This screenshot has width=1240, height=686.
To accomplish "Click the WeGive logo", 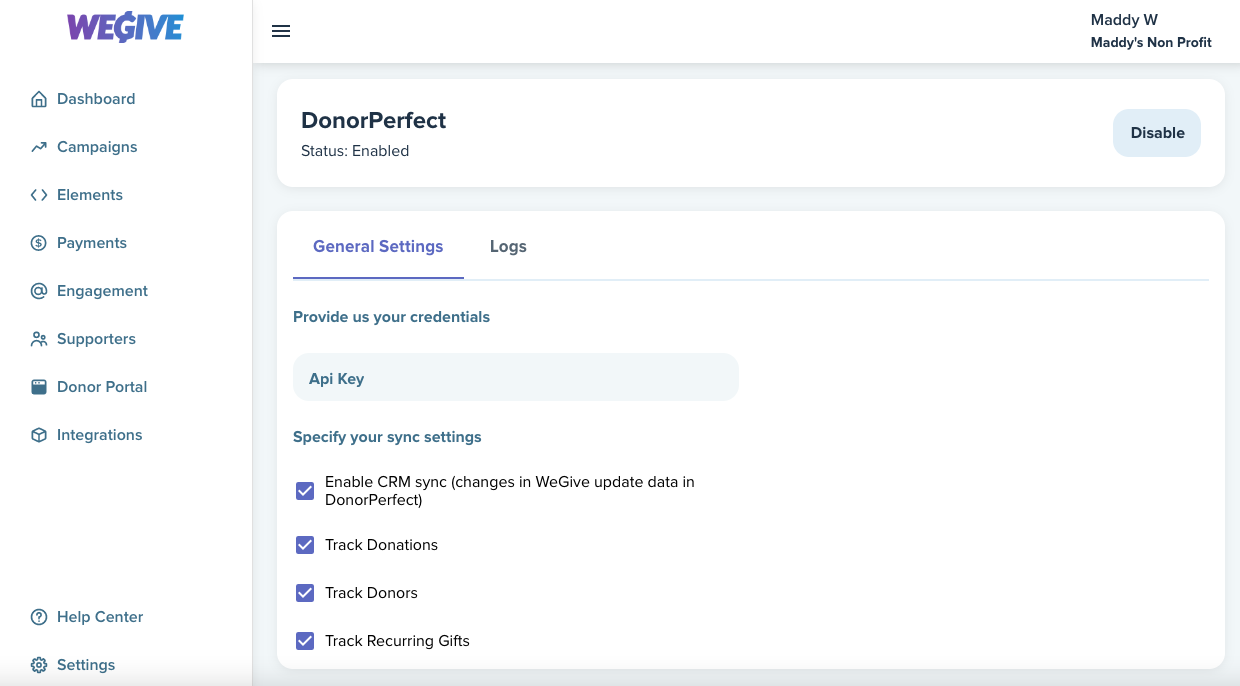I will pos(125,27).
